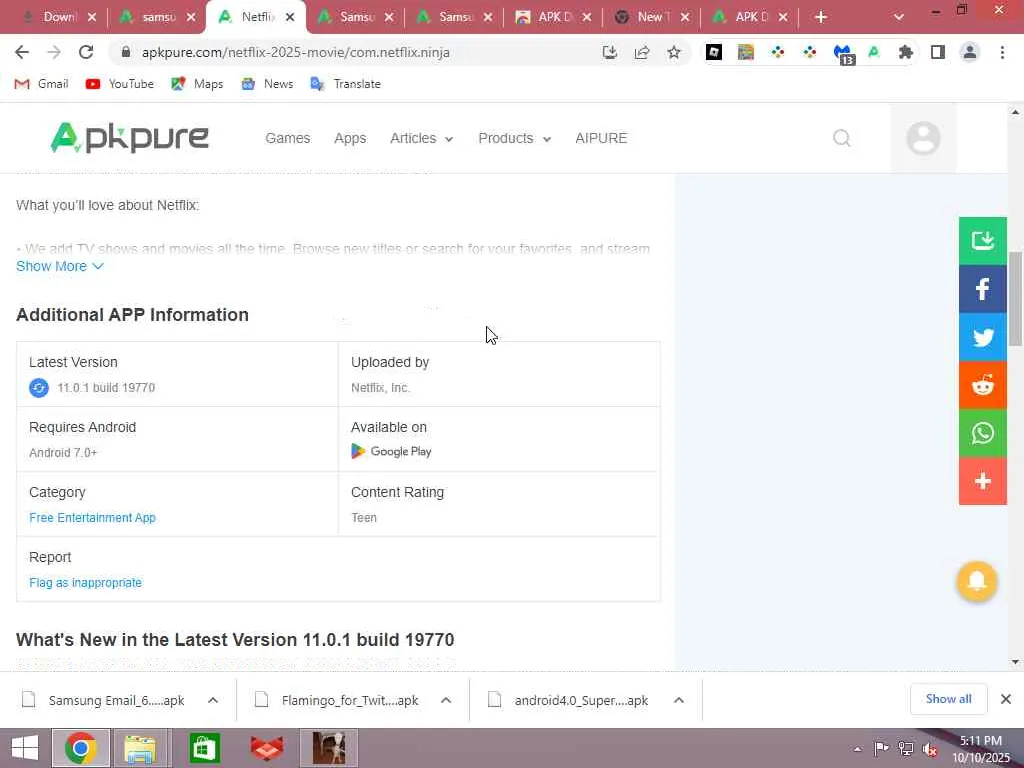Click the 'Android 7.0+' requirement text
Viewport: 1024px width, 768px height.
(63, 453)
